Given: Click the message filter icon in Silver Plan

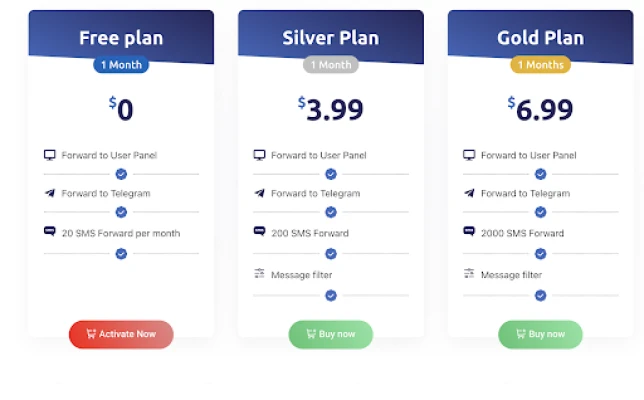Looking at the screenshot, I should (259, 274).
